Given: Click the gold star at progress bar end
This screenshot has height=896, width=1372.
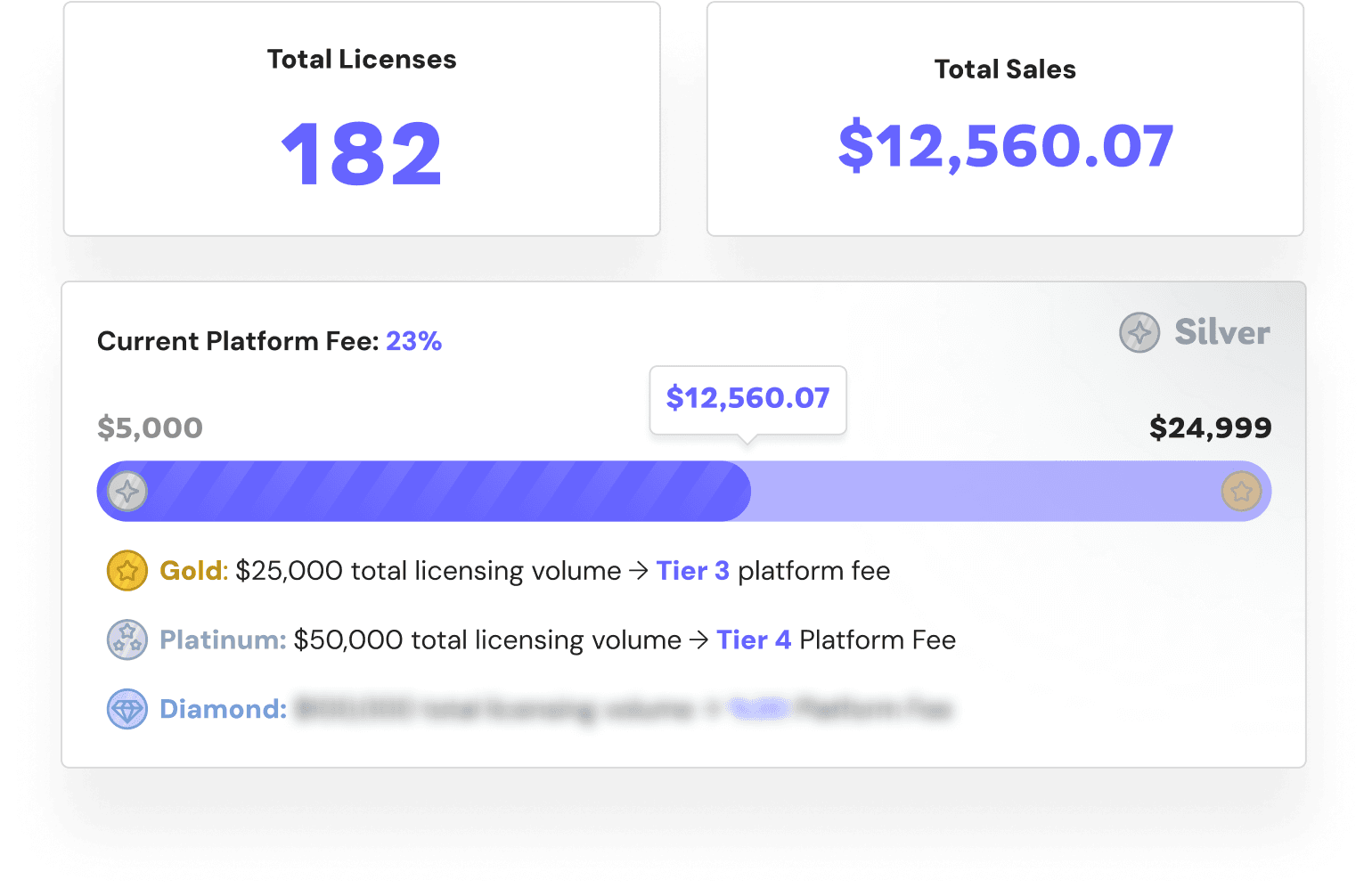Looking at the screenshot, I should click(x=1241, y=492).
